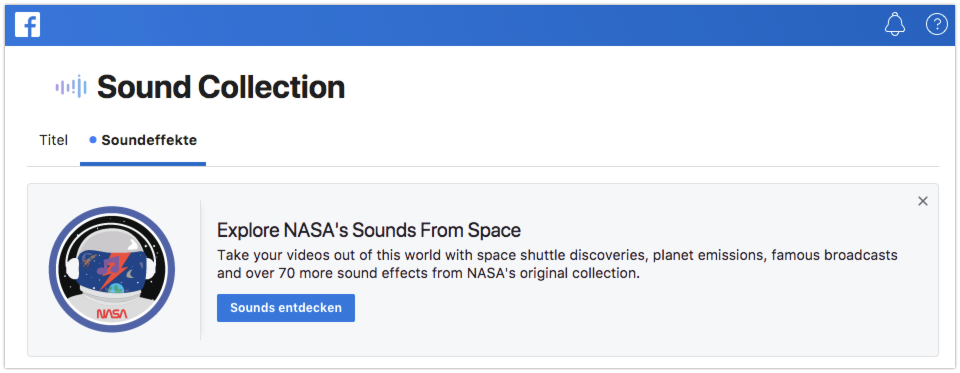This screenshot has width=960, height=373.
Task: Click the Explore NASA's Sounds From Space headline
Action: pyautogui.click(x=369, y=230)
